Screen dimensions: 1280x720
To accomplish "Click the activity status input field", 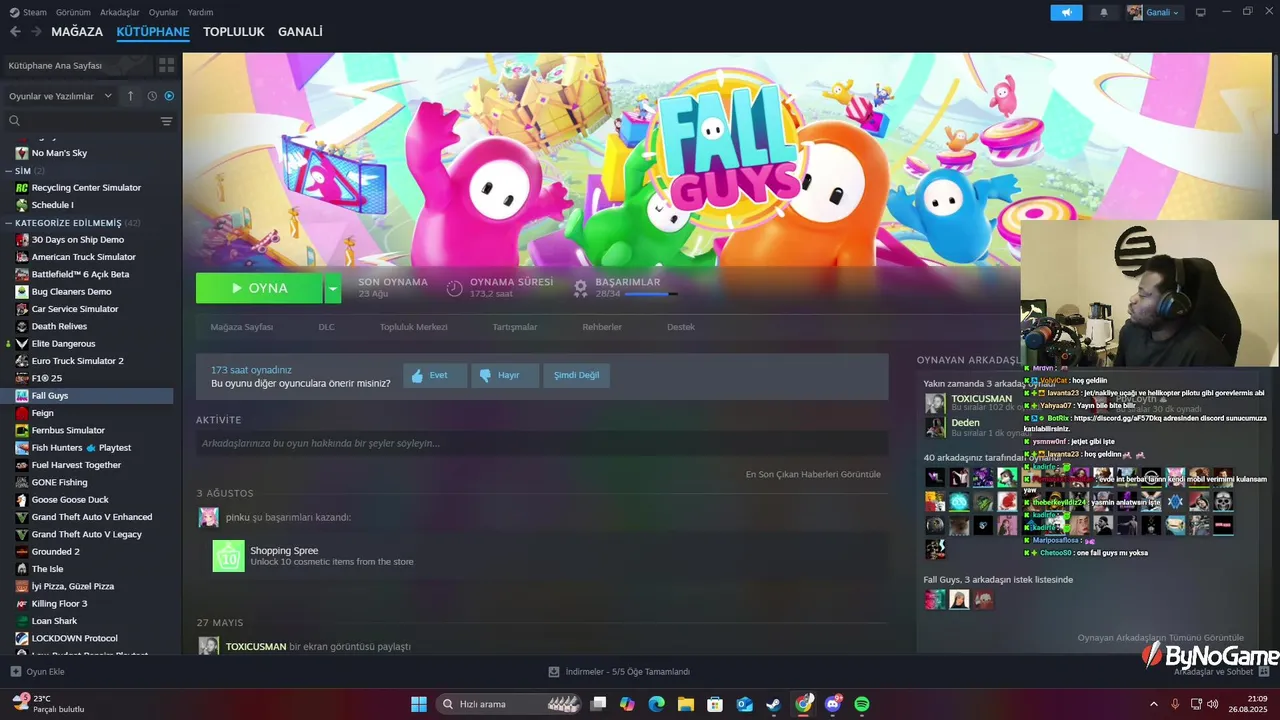I will tap(542, 443).
